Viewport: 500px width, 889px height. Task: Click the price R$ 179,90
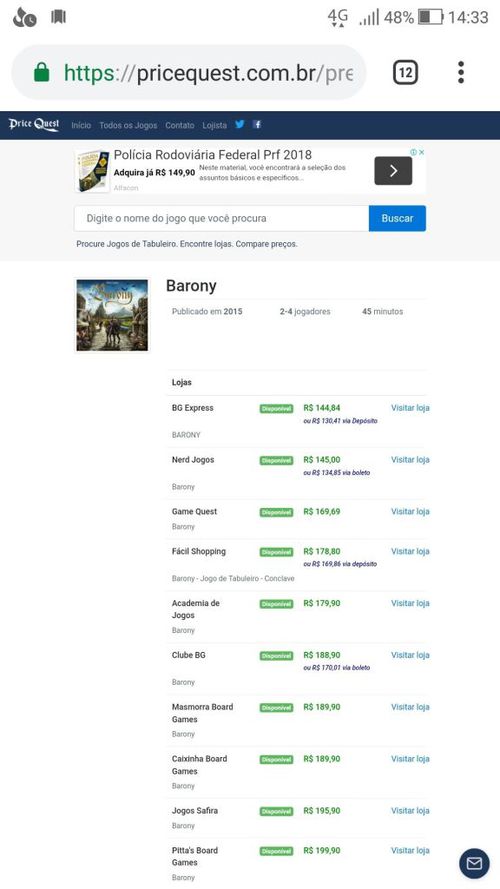(322, 603)
